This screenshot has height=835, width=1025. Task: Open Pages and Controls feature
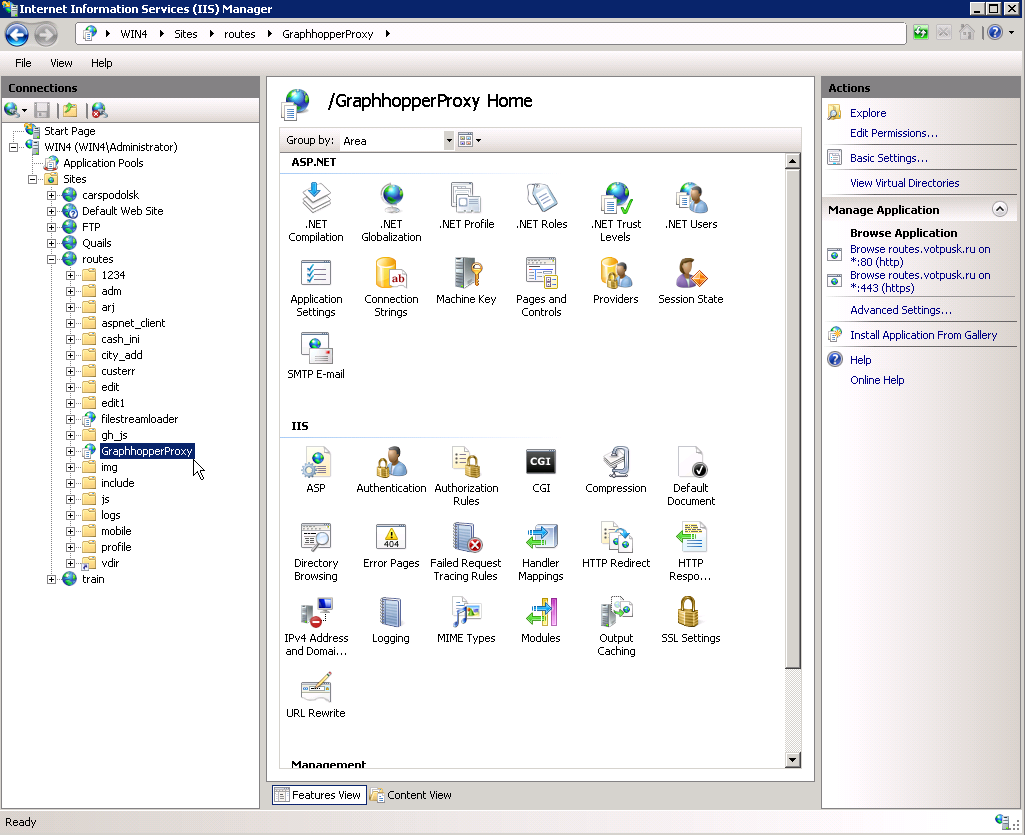click(x=541, y=288)
